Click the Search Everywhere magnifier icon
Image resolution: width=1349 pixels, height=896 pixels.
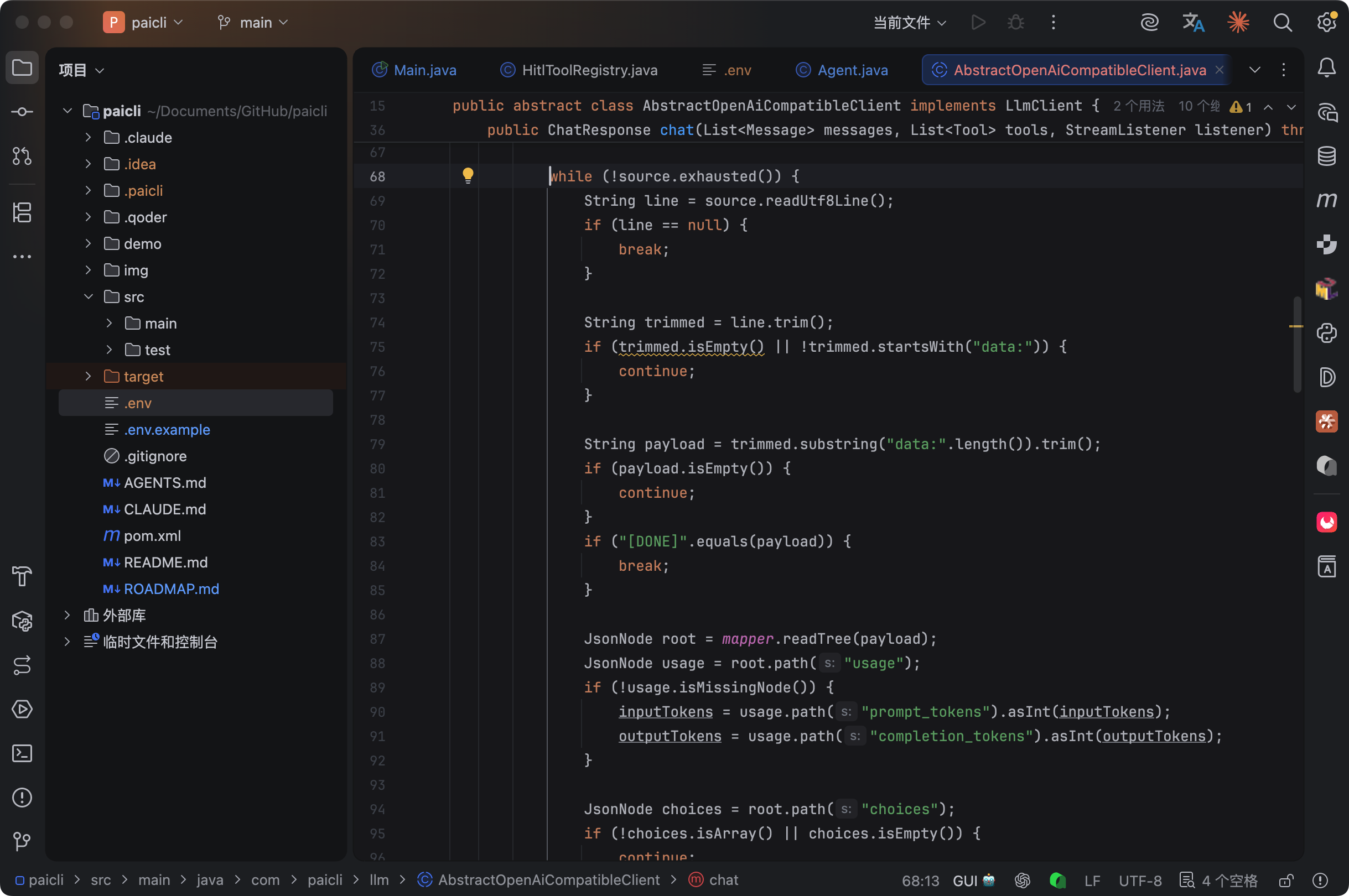click(x=1282, y=23)
